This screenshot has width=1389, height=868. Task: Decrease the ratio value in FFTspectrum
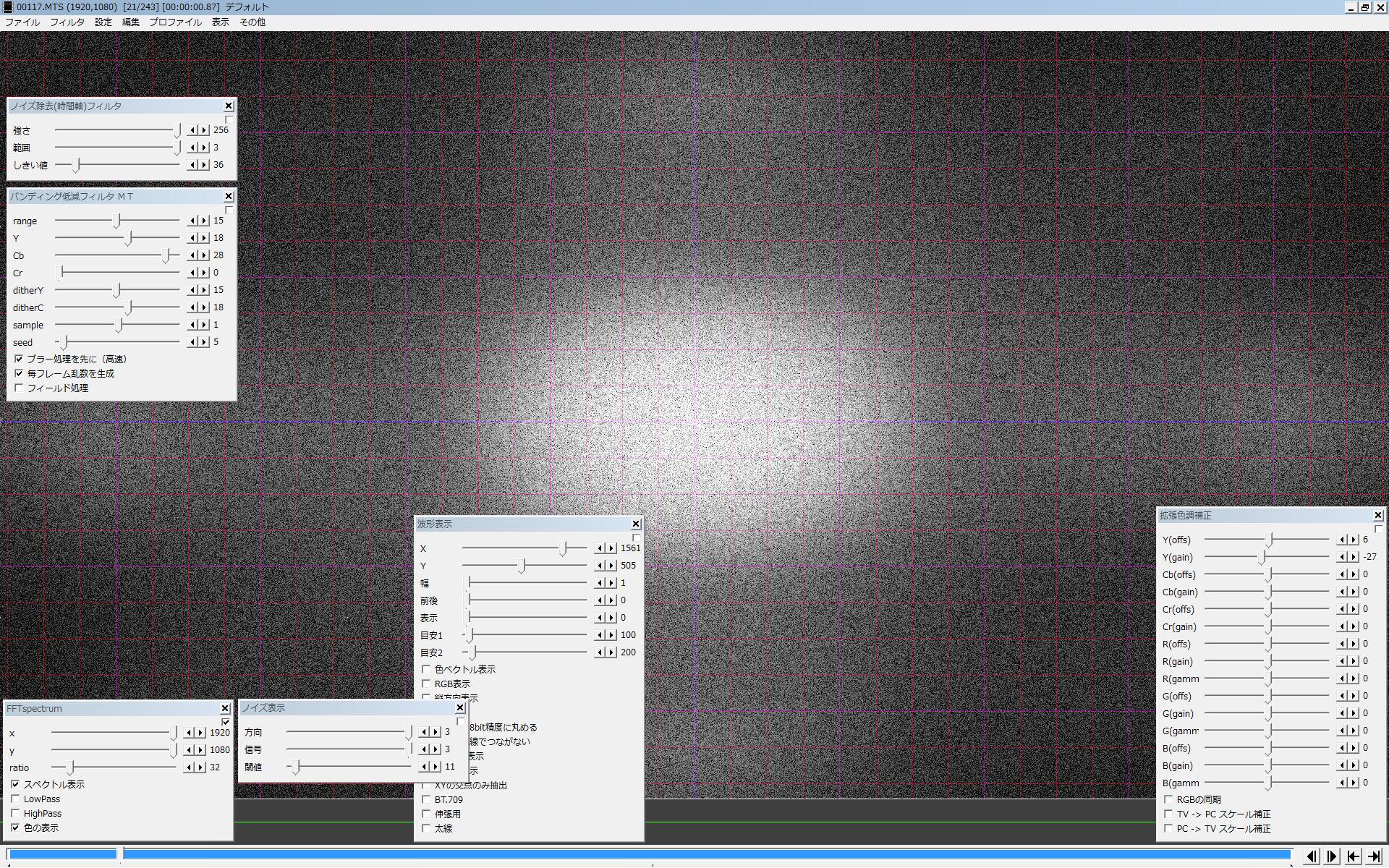(x=190, y=767)
